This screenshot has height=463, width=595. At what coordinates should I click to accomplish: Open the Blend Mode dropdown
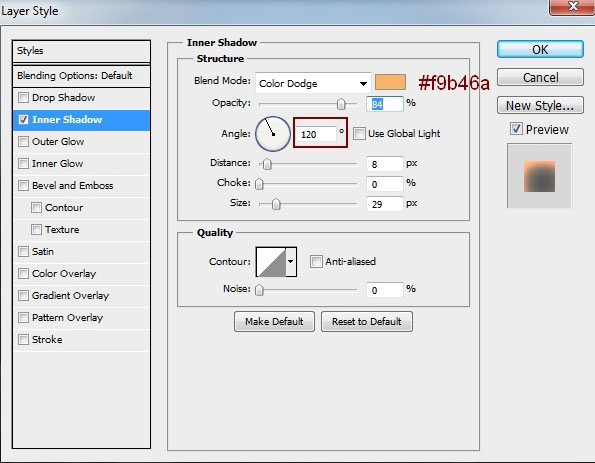point(313,83)
